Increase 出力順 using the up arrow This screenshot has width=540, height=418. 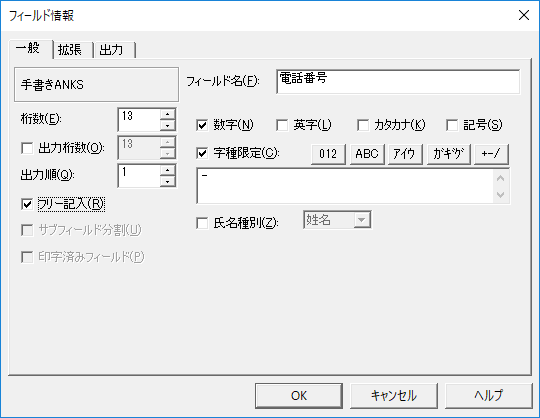[167, 170]
